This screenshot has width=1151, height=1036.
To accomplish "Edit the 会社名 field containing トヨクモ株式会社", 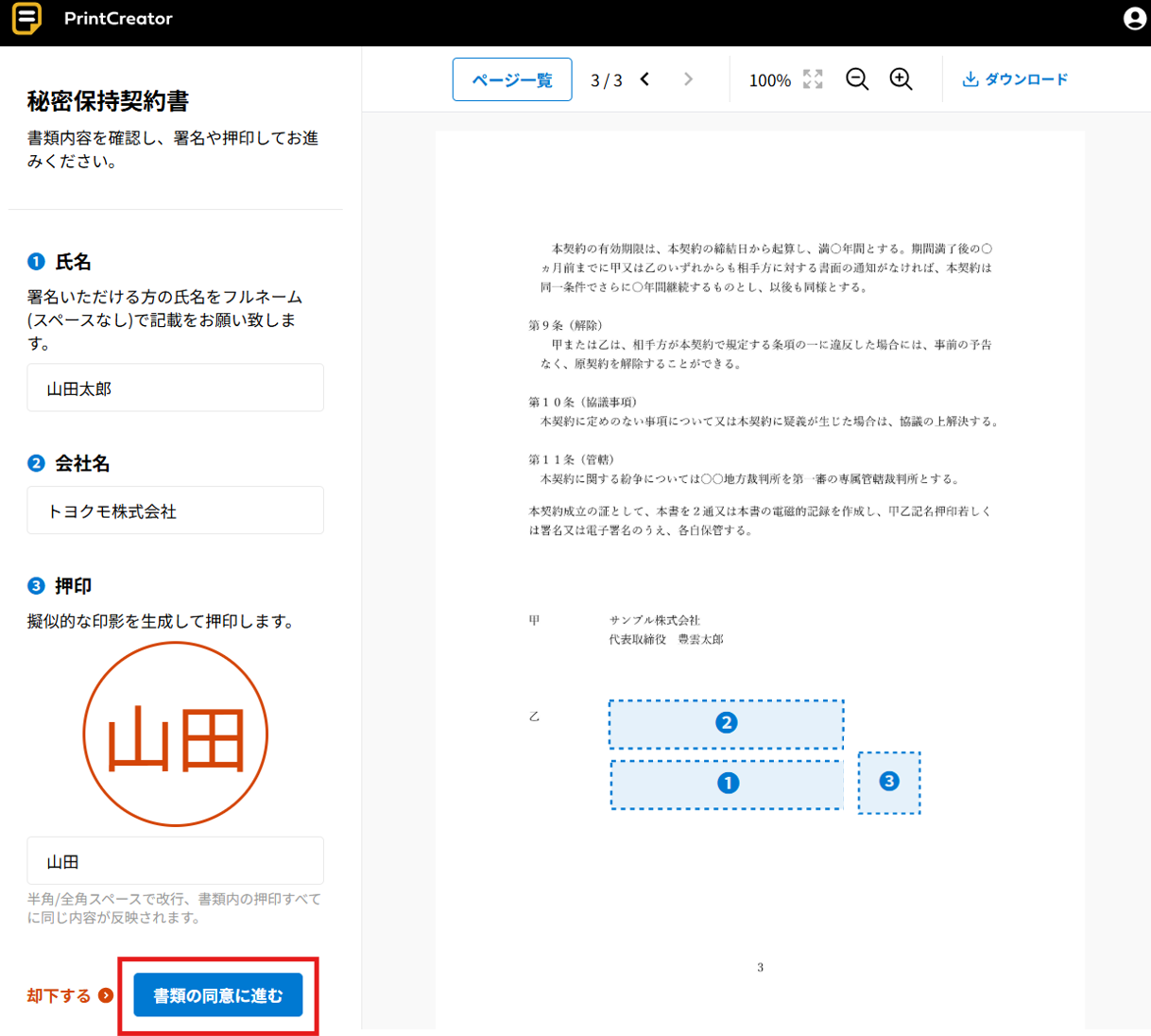I will (175, 510).
